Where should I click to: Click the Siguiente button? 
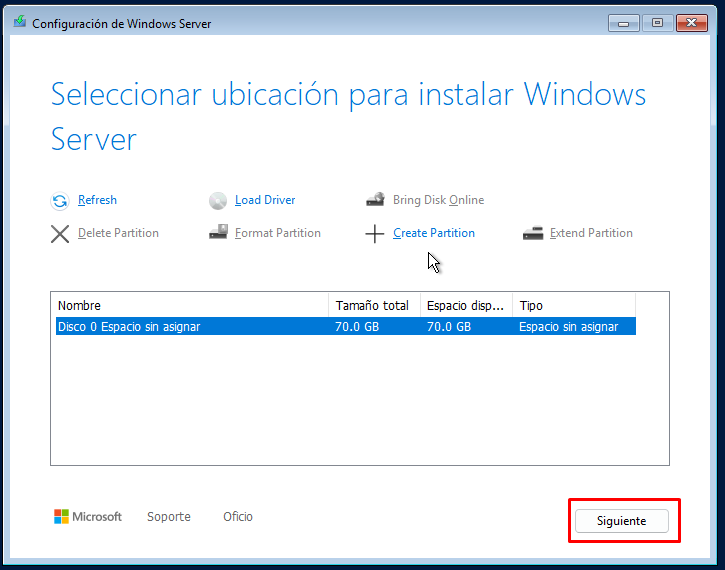point(621,521)
